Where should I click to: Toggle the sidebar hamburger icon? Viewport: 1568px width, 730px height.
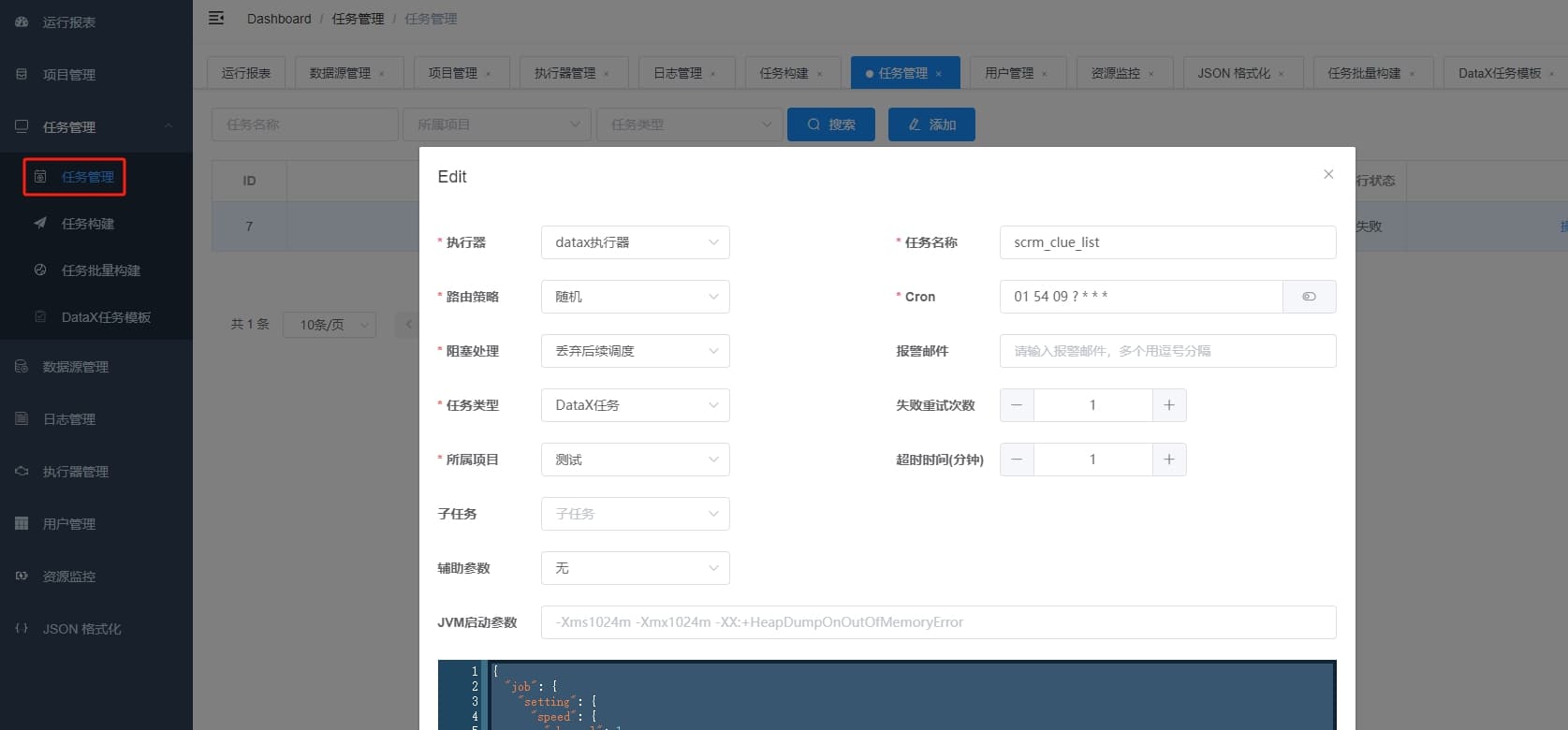[x=216, y=18]
